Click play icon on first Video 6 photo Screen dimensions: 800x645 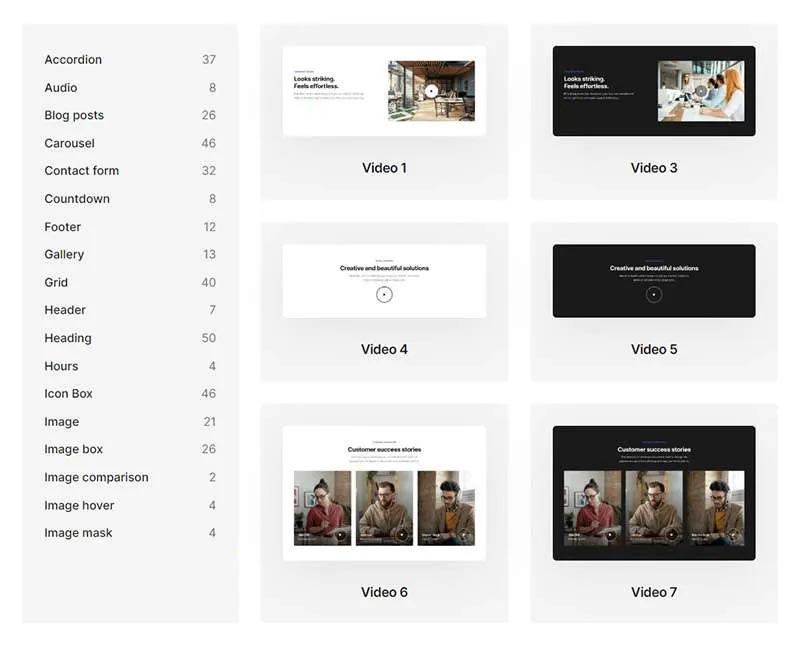point(340,535)
